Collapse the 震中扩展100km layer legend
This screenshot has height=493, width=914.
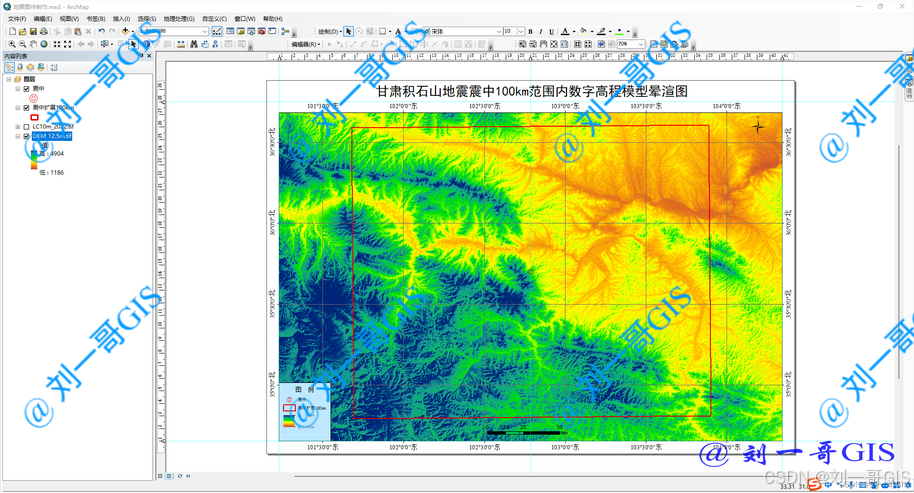click(x=17, y=108)
